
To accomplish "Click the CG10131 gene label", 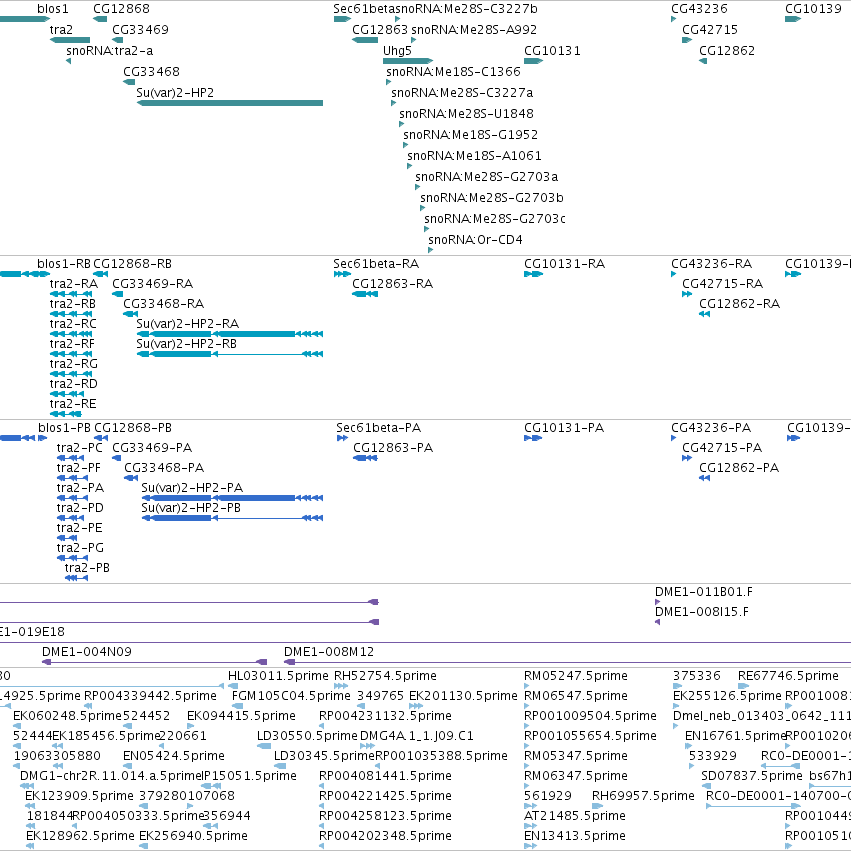I will 552,51.
